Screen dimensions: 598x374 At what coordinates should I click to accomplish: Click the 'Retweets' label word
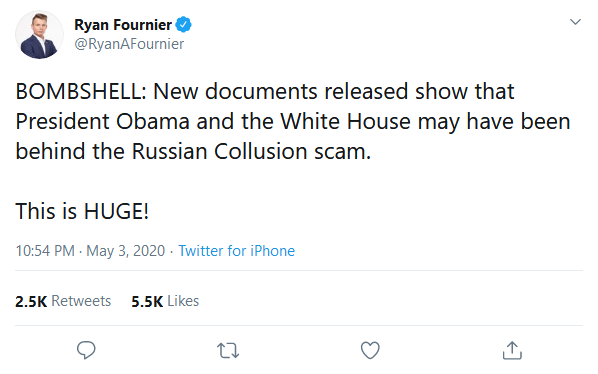pyautogui.click(x=81, y=301)
